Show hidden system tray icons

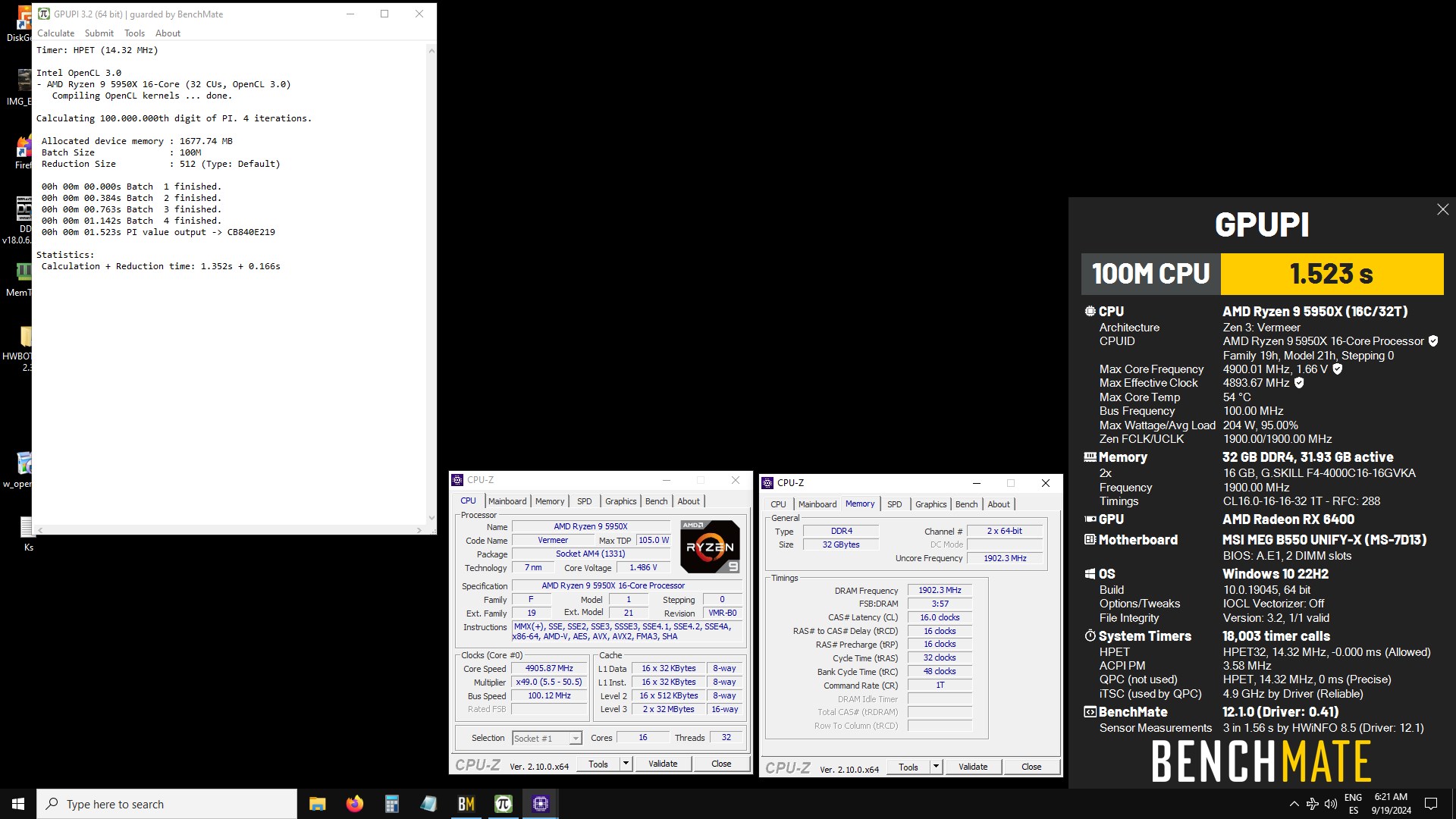1294,804
